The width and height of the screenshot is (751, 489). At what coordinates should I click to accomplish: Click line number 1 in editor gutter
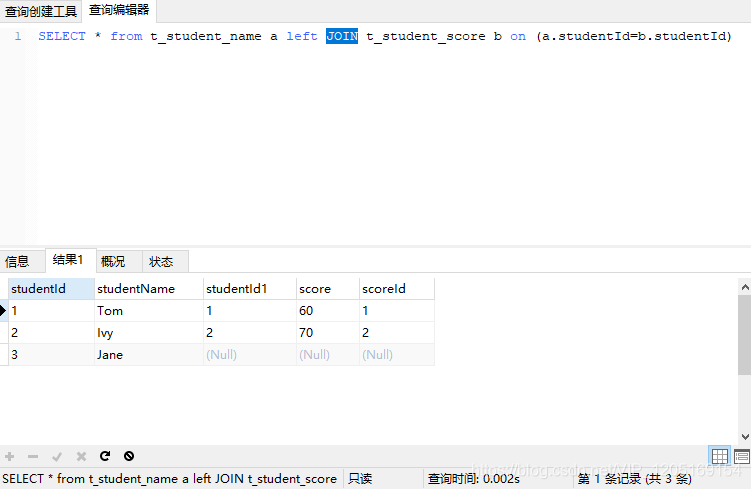tap(18, 36)
